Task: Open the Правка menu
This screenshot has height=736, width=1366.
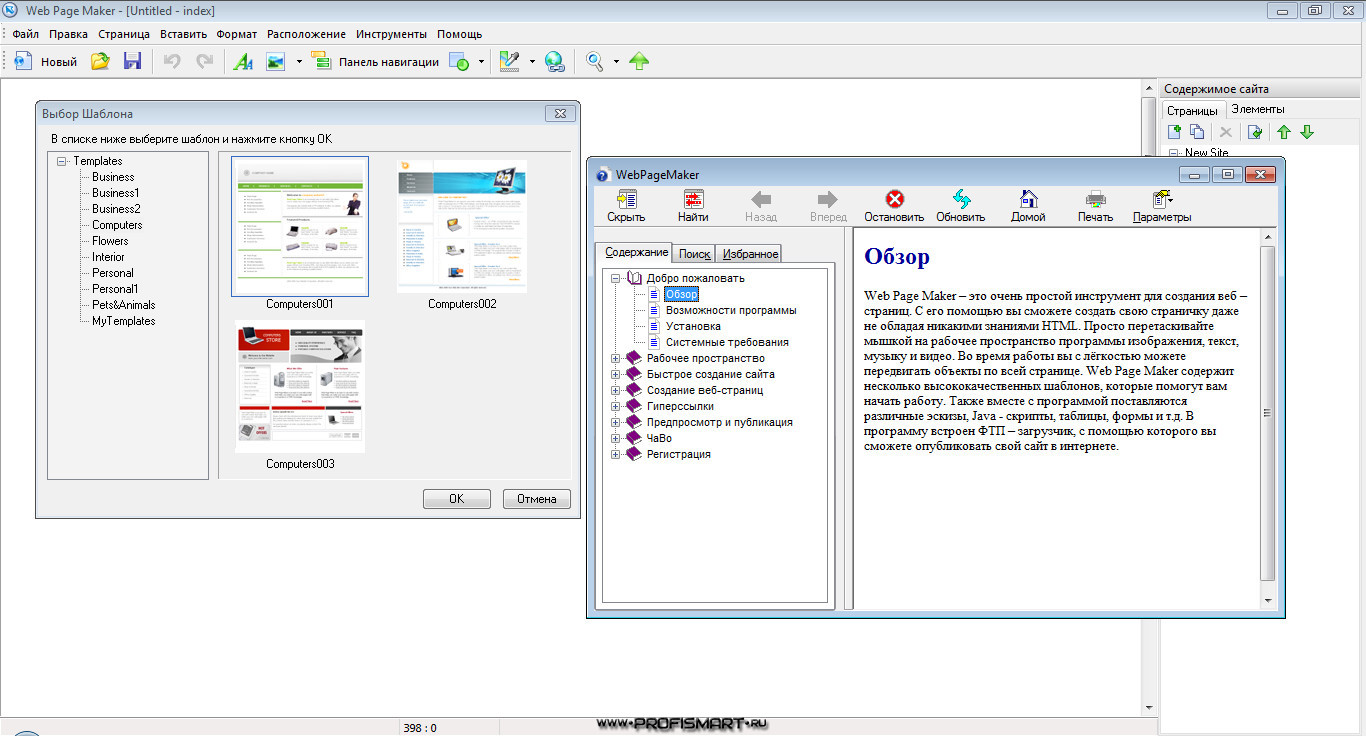Action: (68, 34)
